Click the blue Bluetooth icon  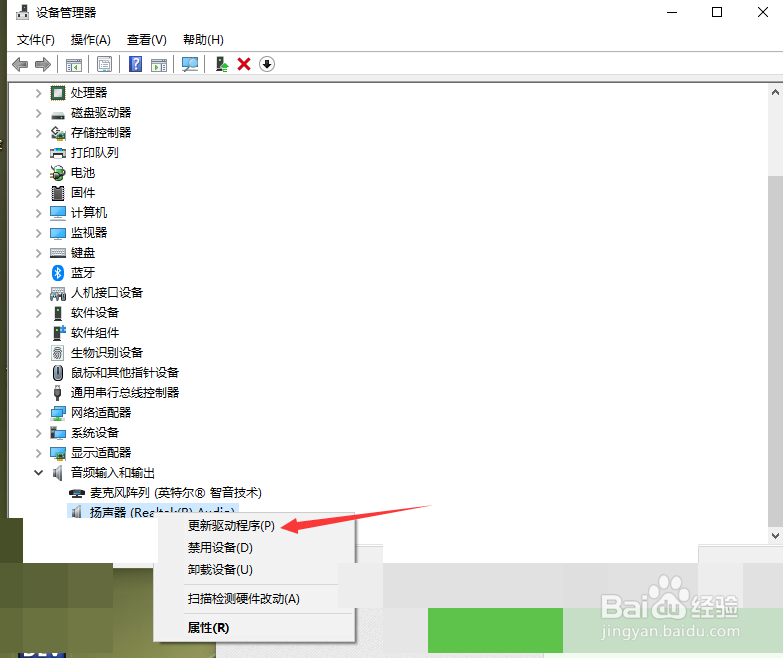tap(58, 273)
